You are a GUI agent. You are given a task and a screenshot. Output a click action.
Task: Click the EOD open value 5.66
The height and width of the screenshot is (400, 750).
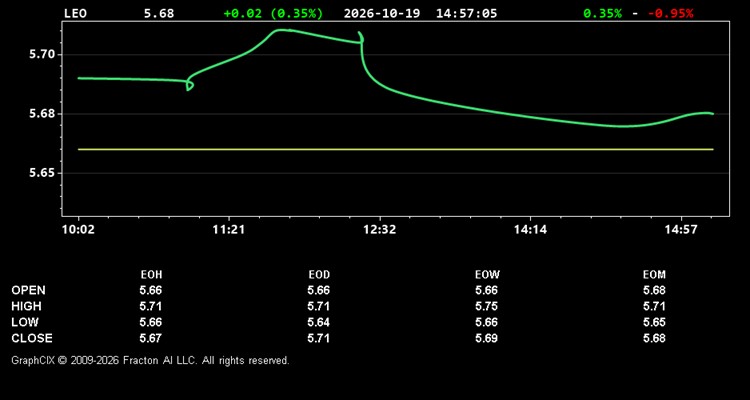(x=319, y=290)
